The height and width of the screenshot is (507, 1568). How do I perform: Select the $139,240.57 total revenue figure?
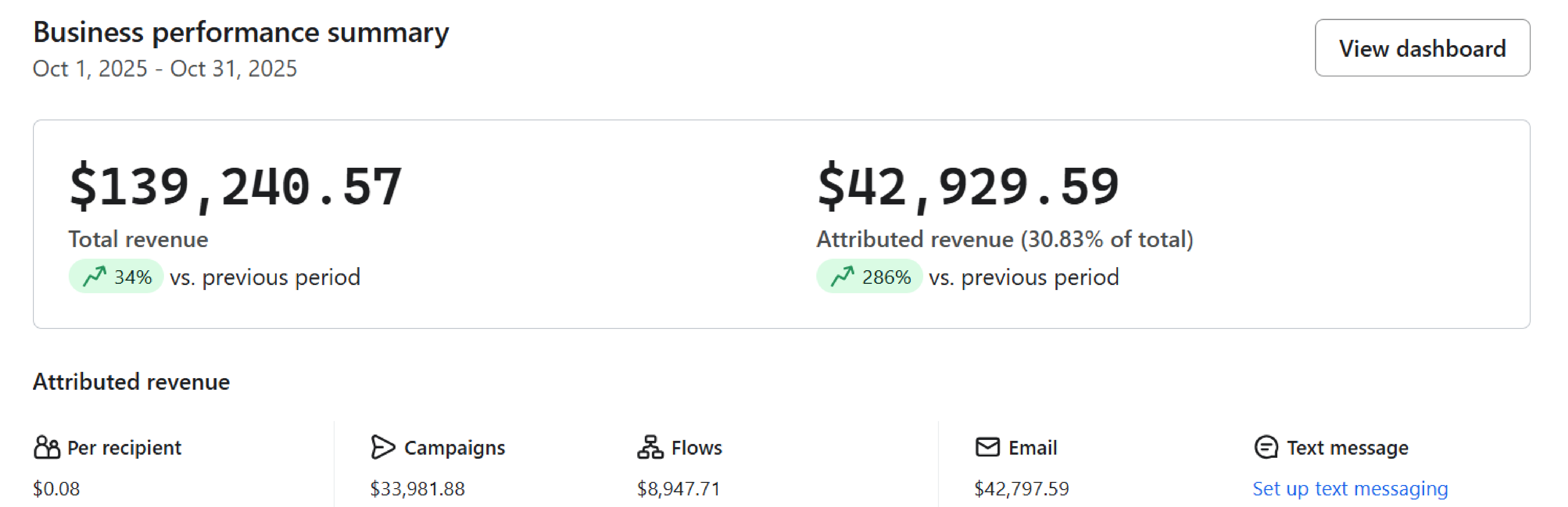[236, 186]
